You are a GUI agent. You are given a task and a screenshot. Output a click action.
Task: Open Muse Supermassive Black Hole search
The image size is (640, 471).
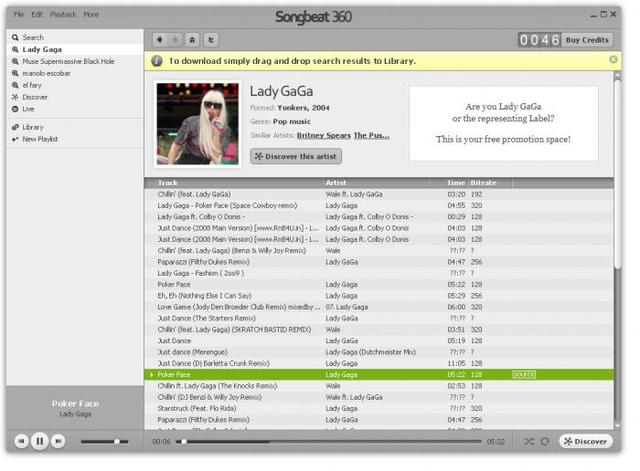[75, 61]
